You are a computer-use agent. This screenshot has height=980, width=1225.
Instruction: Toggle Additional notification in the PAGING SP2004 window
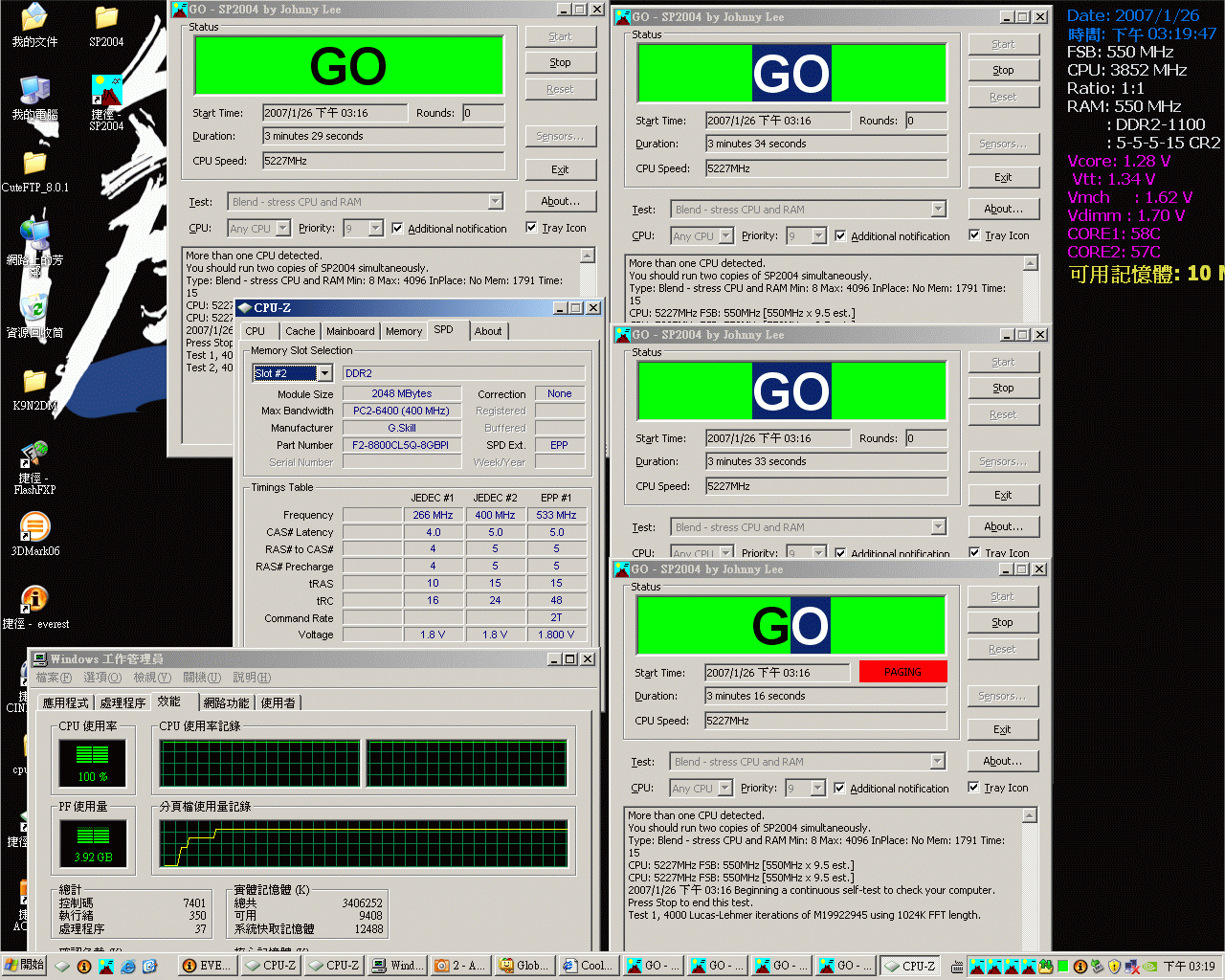tap(839, 789)
